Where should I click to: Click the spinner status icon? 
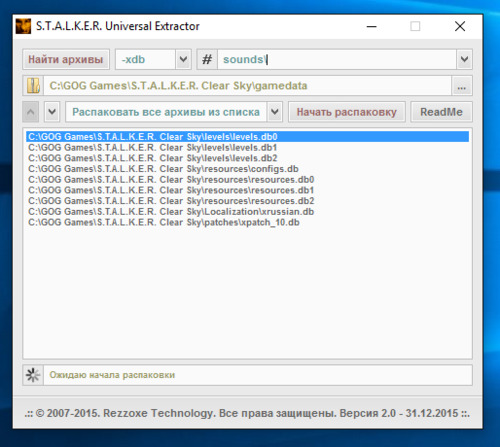point(33,375)
